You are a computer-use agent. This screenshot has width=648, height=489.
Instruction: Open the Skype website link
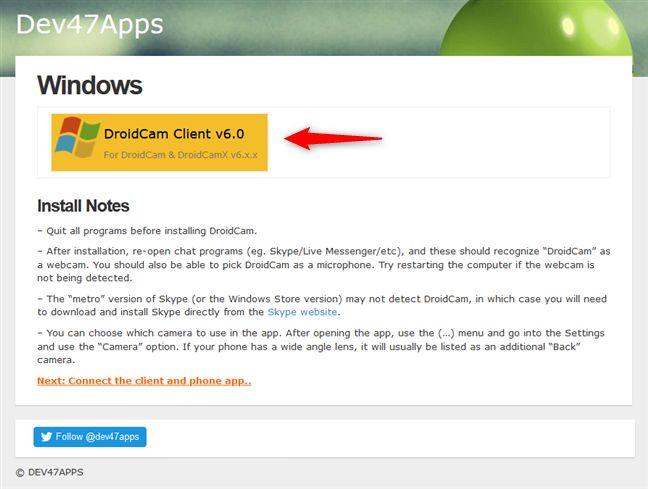tap(302, 312)
